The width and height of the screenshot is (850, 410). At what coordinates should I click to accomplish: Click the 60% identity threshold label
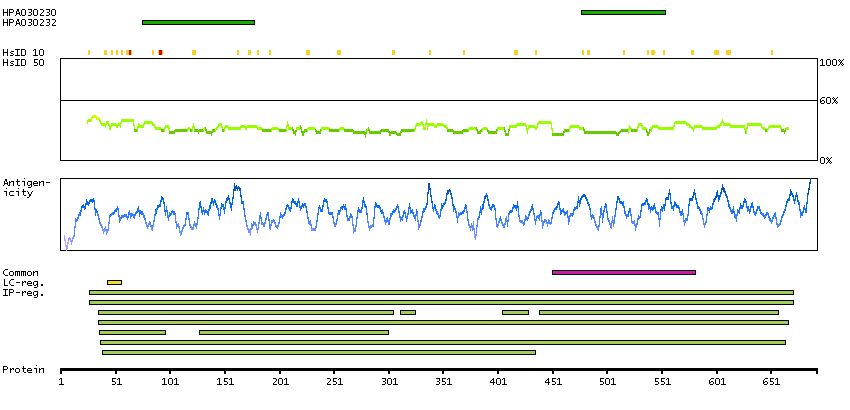(829, 101)
